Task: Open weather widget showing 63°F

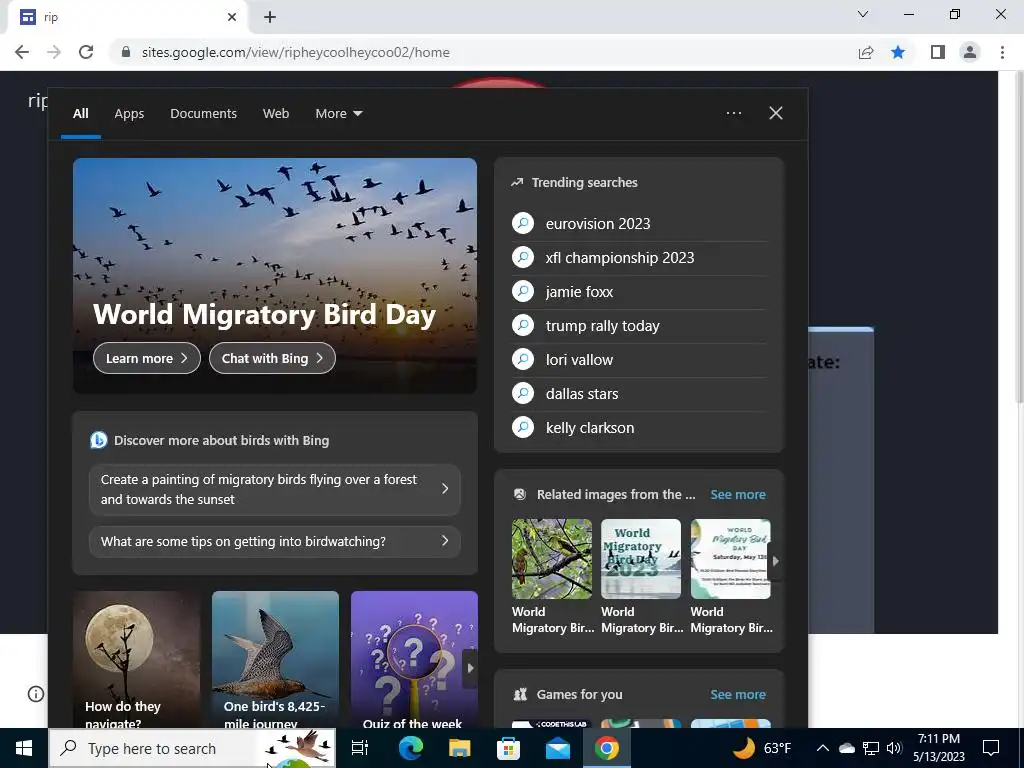Action: (x=761, y=748)
